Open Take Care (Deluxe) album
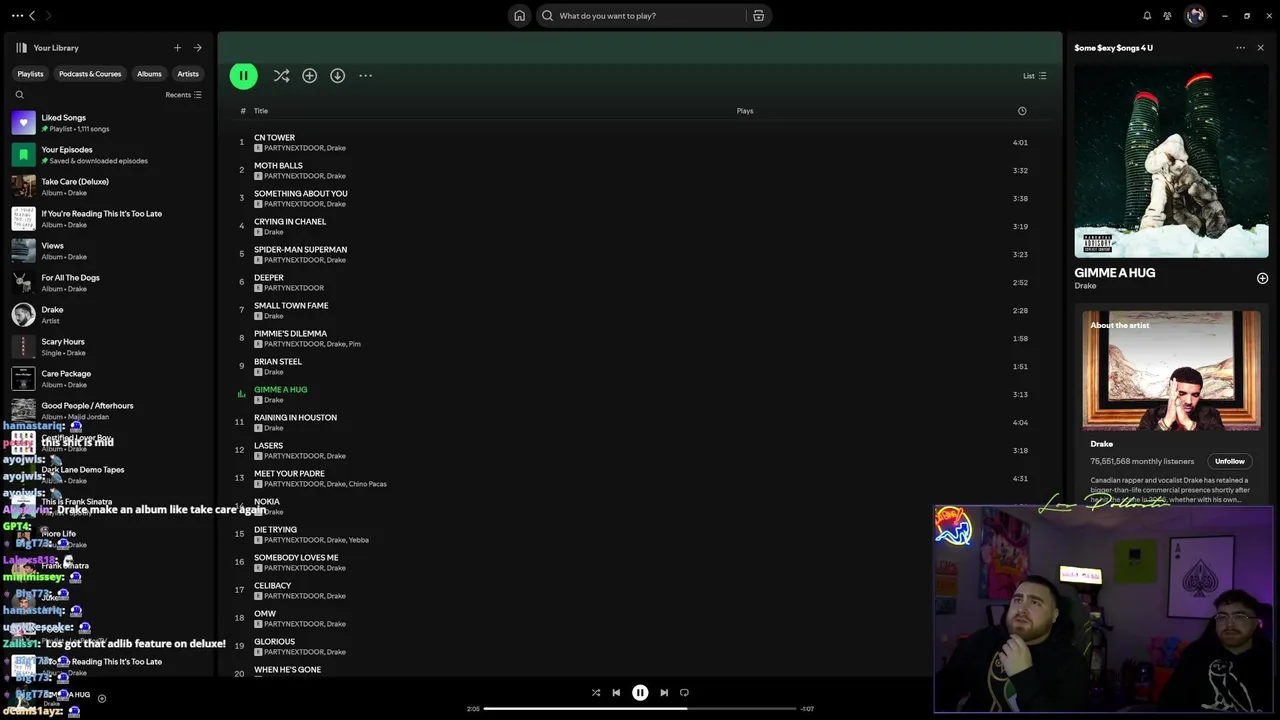The width and height of the screenshot is (1280, 720). click(108, 187)
